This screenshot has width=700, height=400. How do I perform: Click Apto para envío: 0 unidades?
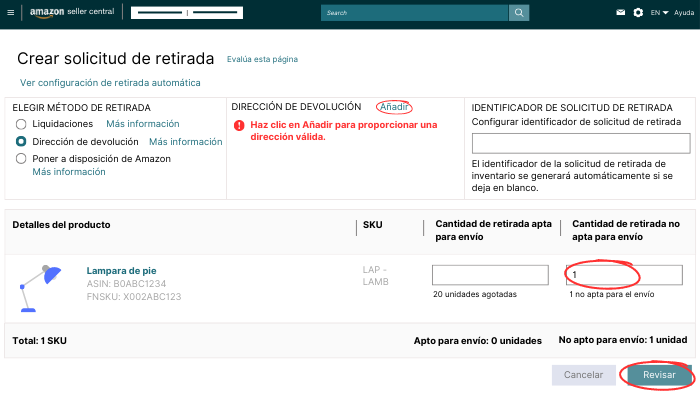[478, 341]
